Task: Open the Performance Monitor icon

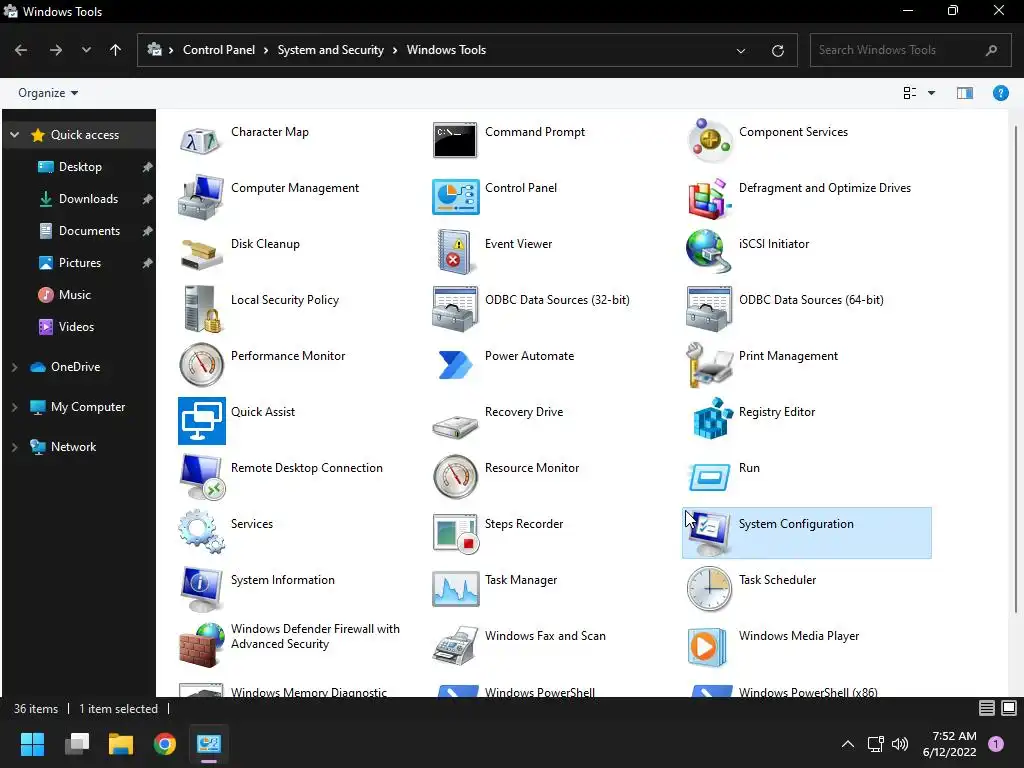Action: (201, 364)
